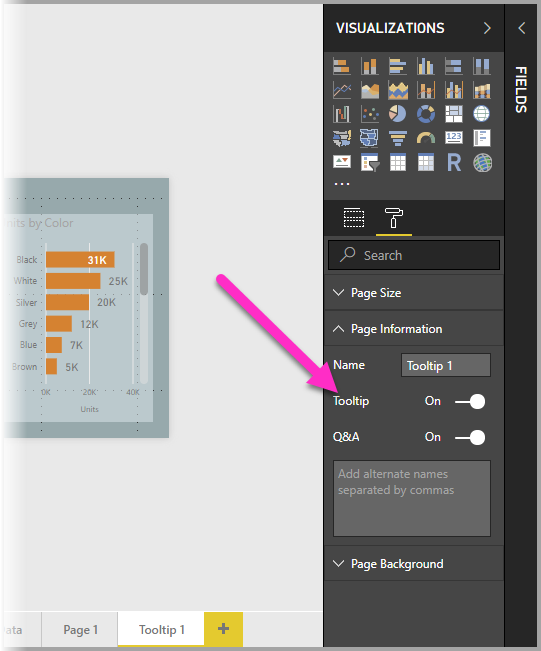Viewport: 541px width, 651px height.
Task: Open the ellipsis to import custom visuals
Action: pos(342,184)
